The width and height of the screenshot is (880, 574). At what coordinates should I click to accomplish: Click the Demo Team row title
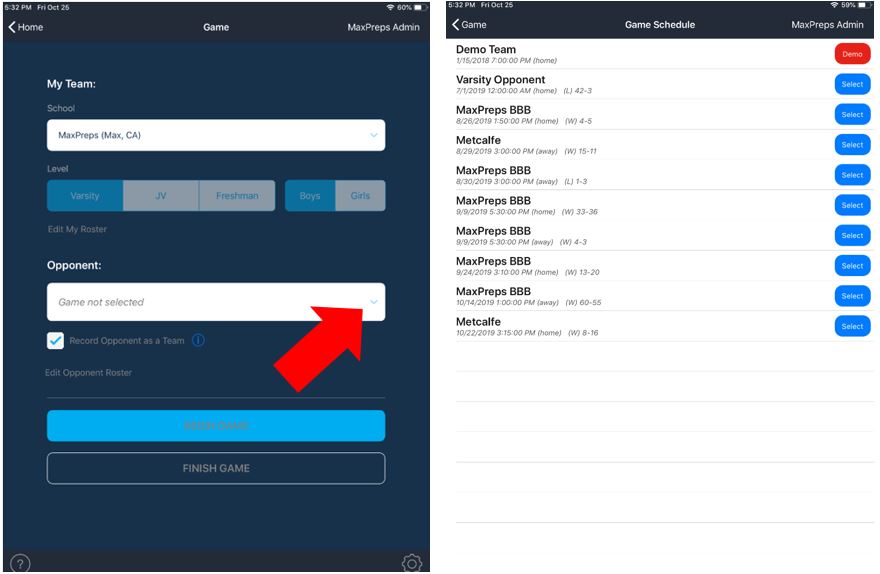pos(485,49)
